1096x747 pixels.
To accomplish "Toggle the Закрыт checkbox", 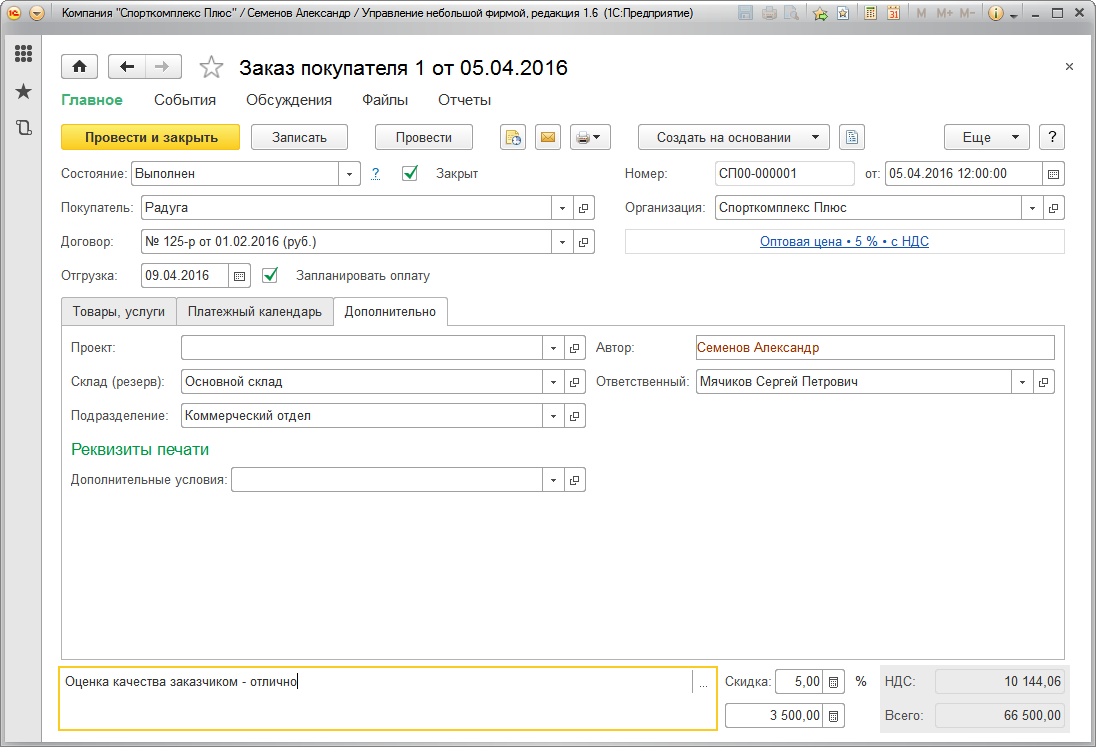I will click(410, 173).
